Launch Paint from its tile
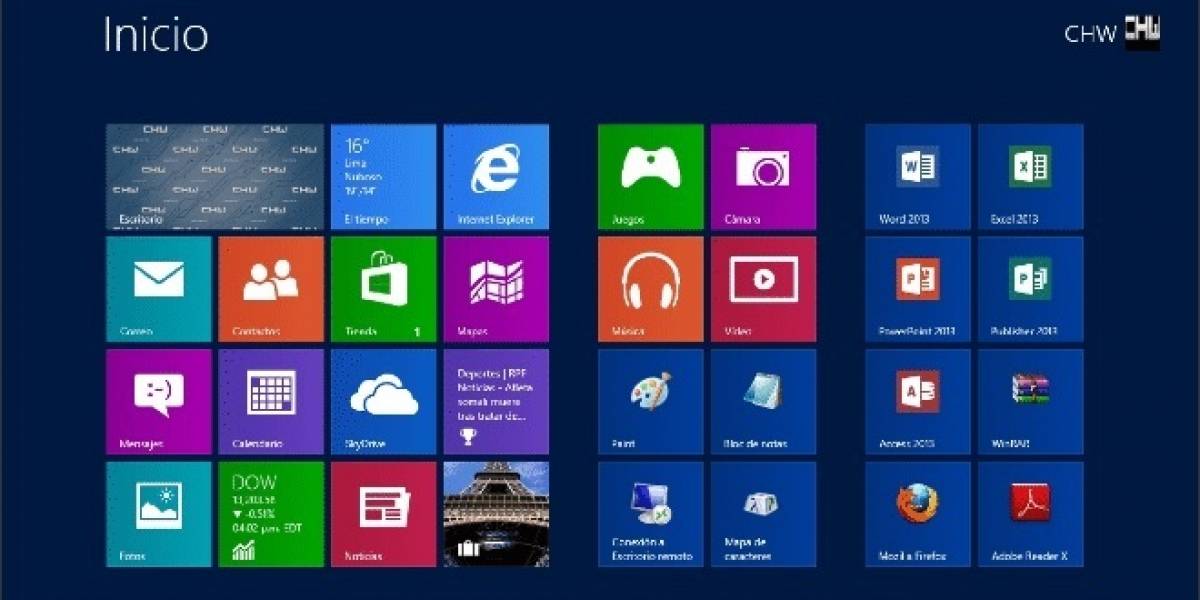The width and height of the screenshot is (1200, 600). [x=651, y=402]
